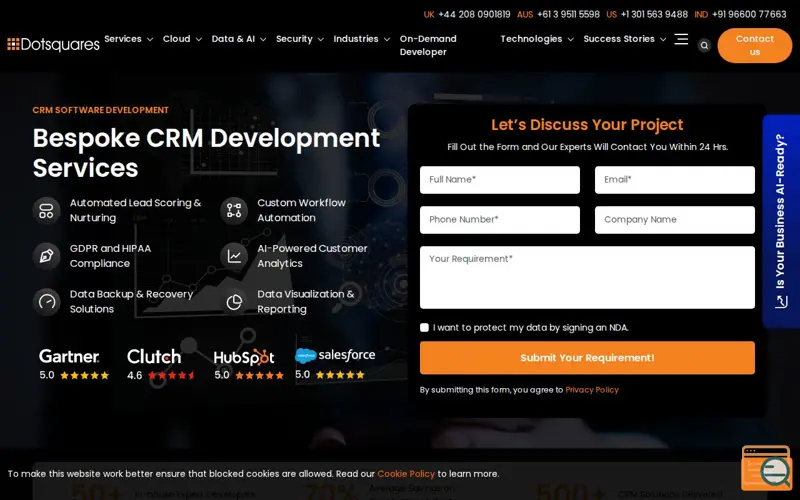This screenshot has height=500, width=800.
Task: Focus the Your Requirement textarea
Action: click(587, 278)
